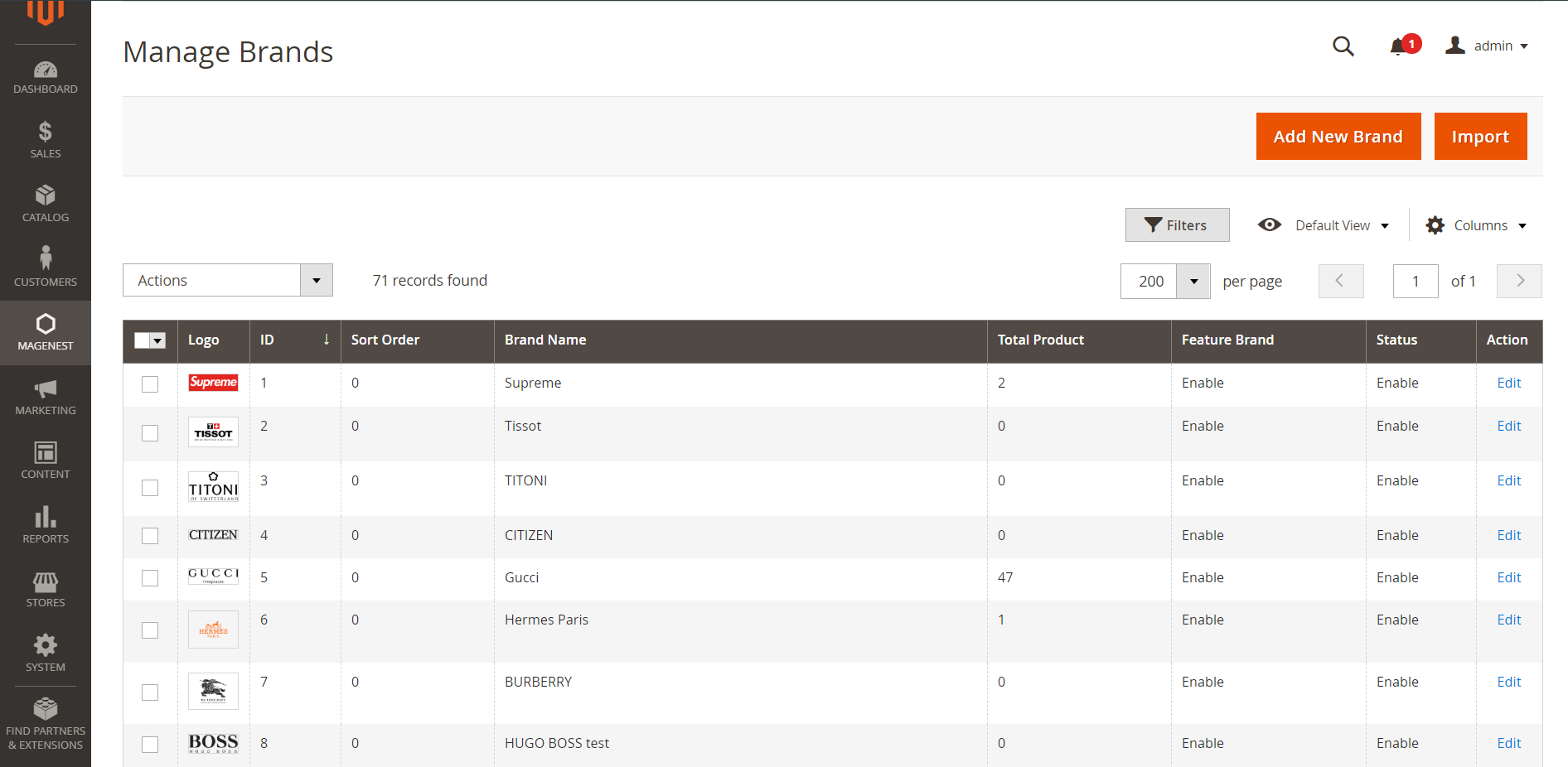The height and width of the screenshot is (767, 1568).
Task: Click the admin user avatar icon
Action: coord(1455,46)
